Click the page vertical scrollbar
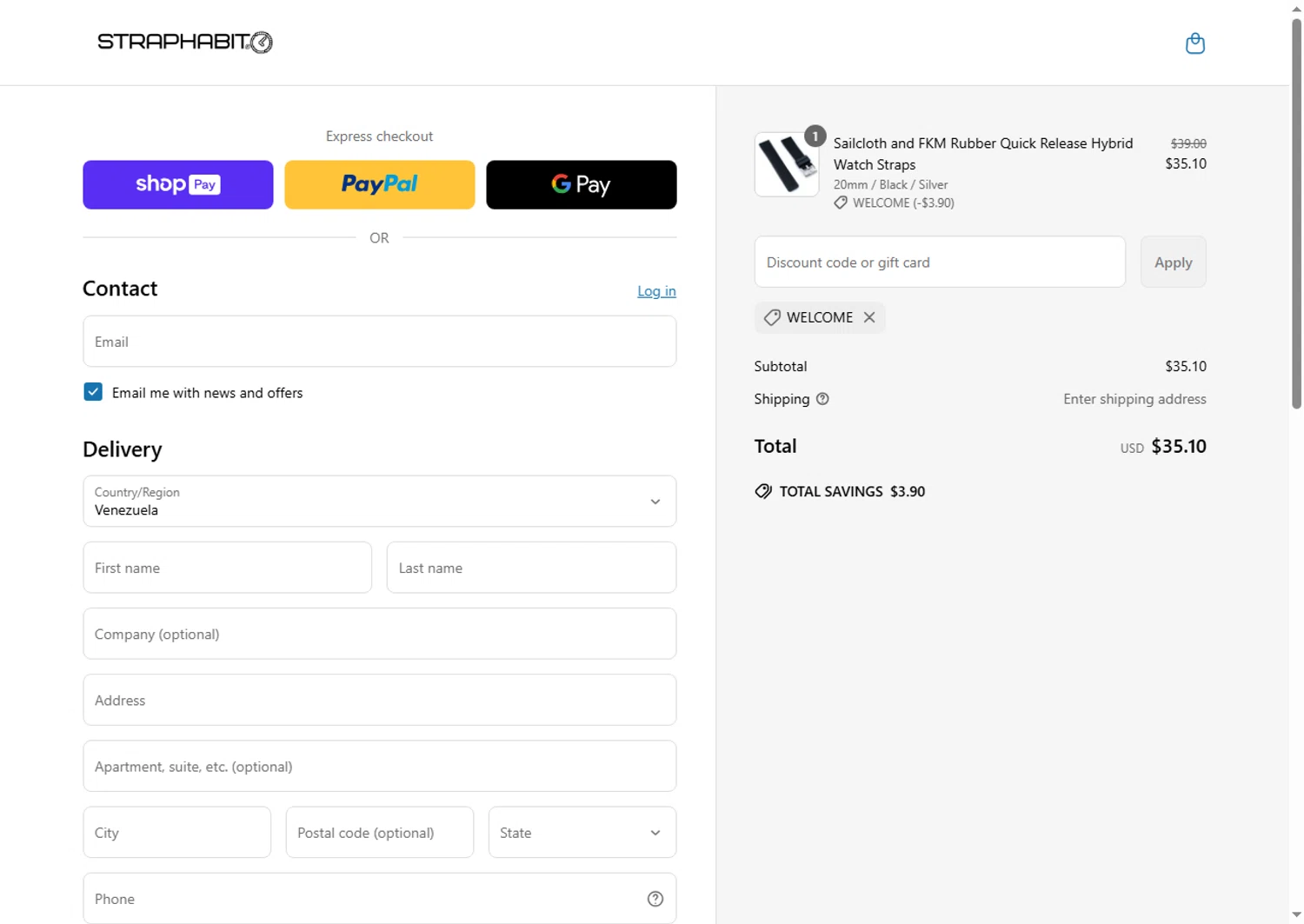Image resolution: width=1304 pixels, height=924 pixels. point(1296,213)
